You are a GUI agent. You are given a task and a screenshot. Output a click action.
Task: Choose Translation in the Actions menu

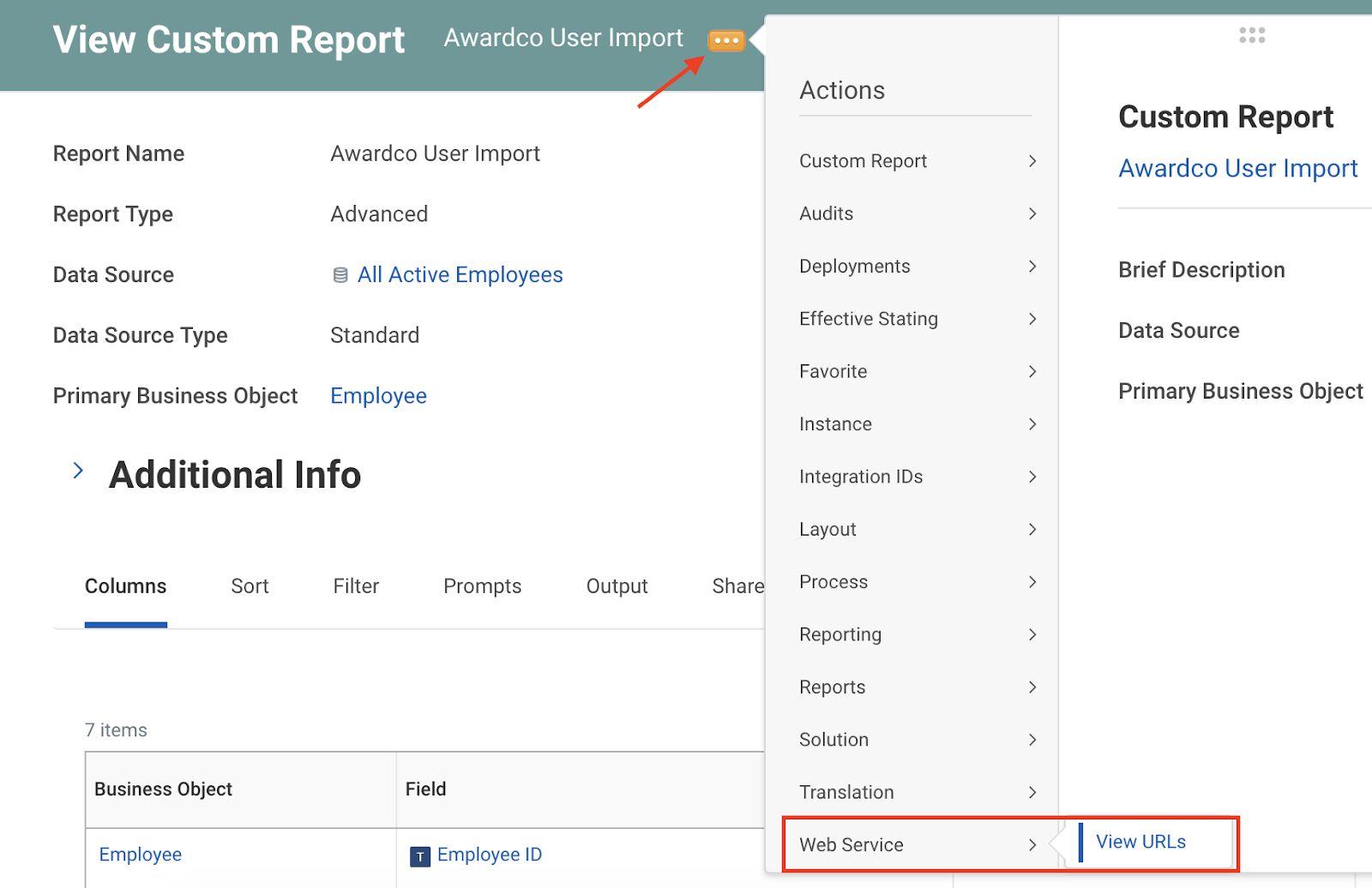pos(846,792)
